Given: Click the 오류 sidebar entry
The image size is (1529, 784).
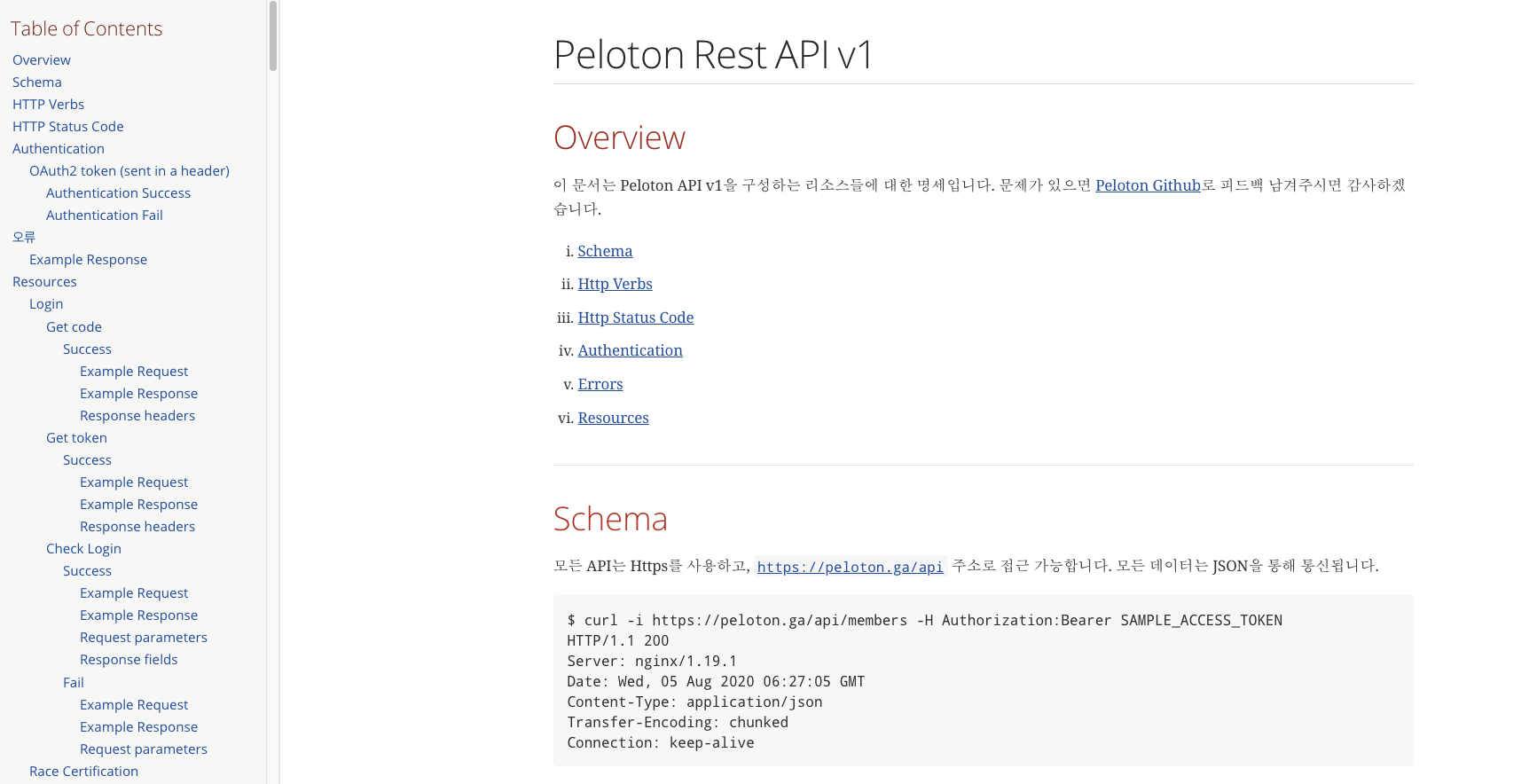Looking at the screenshot, I should [x=23, y=237].
